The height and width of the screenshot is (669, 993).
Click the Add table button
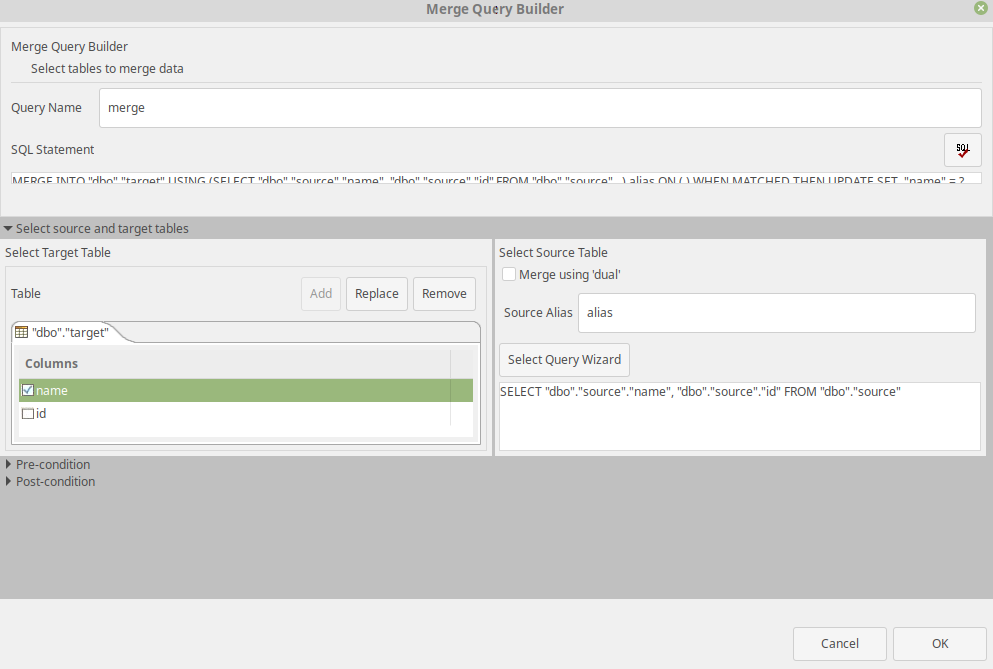[321, 294]
